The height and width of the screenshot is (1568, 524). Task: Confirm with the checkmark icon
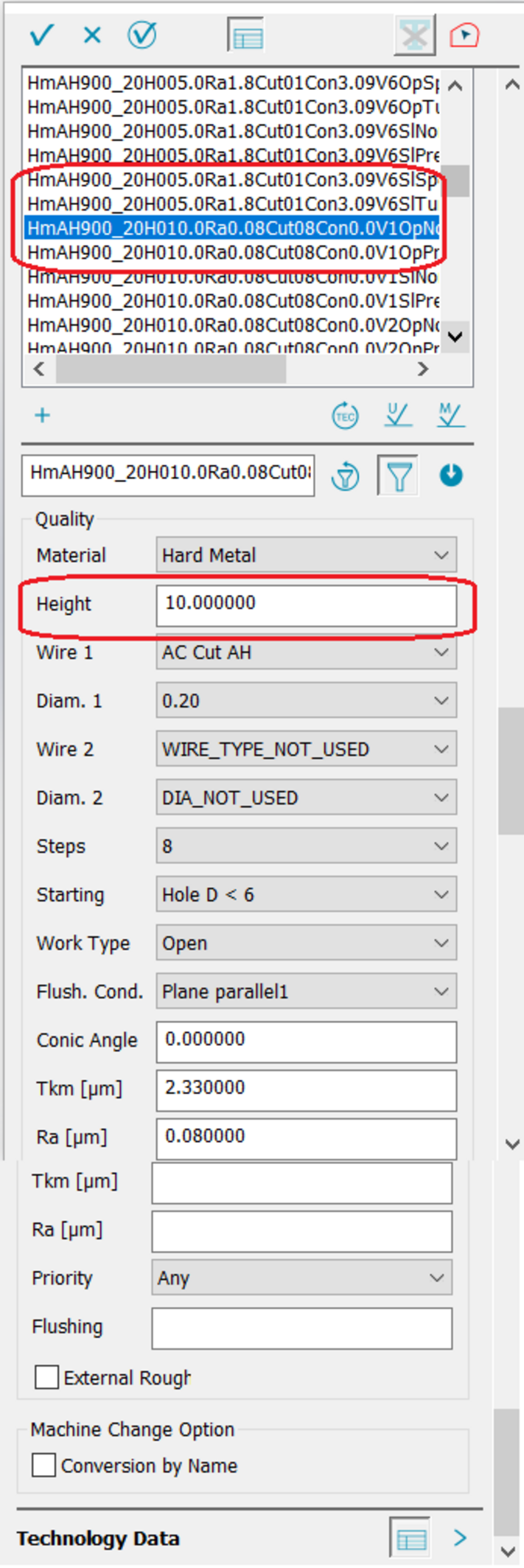click(x=41, y=35)
